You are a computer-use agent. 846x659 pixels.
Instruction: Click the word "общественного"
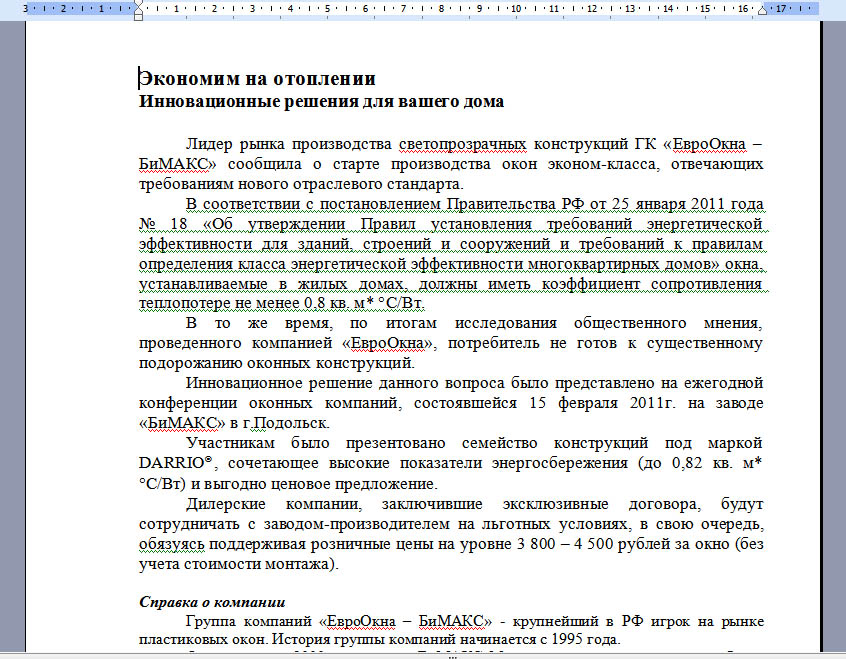pos(630,323)
